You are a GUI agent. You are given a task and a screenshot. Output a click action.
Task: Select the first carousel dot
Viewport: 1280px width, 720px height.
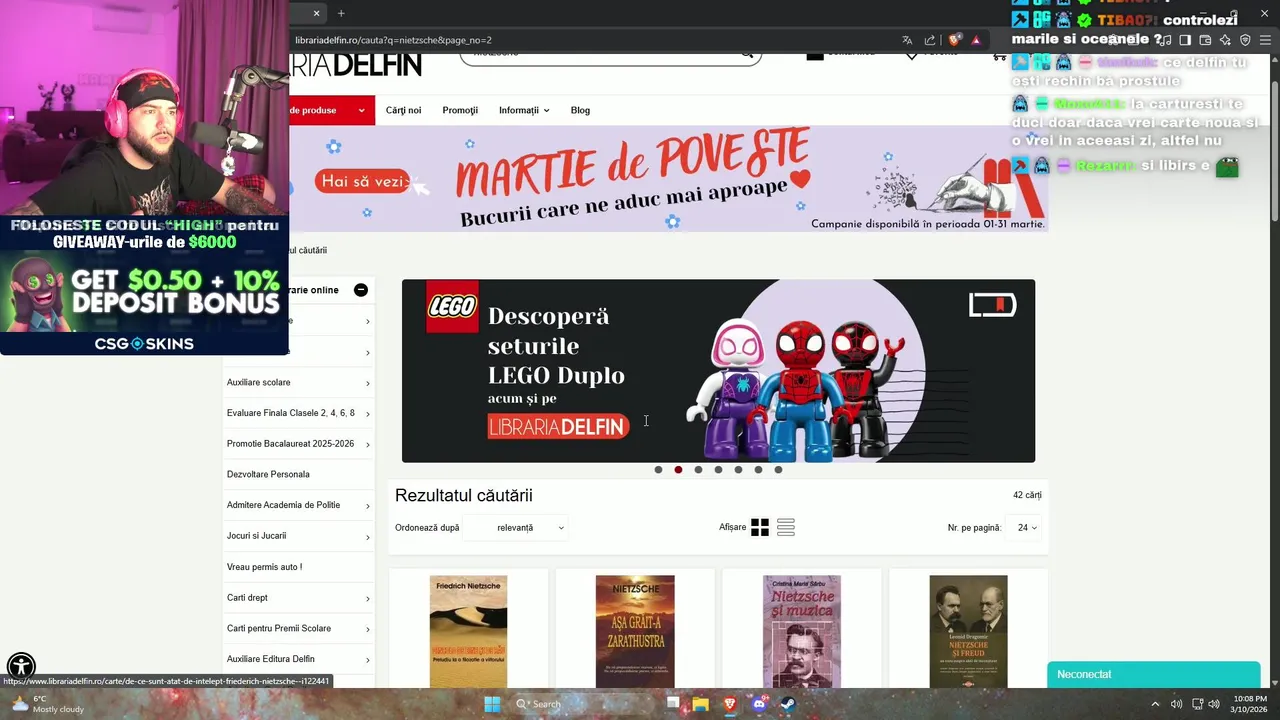pos(658,470)
